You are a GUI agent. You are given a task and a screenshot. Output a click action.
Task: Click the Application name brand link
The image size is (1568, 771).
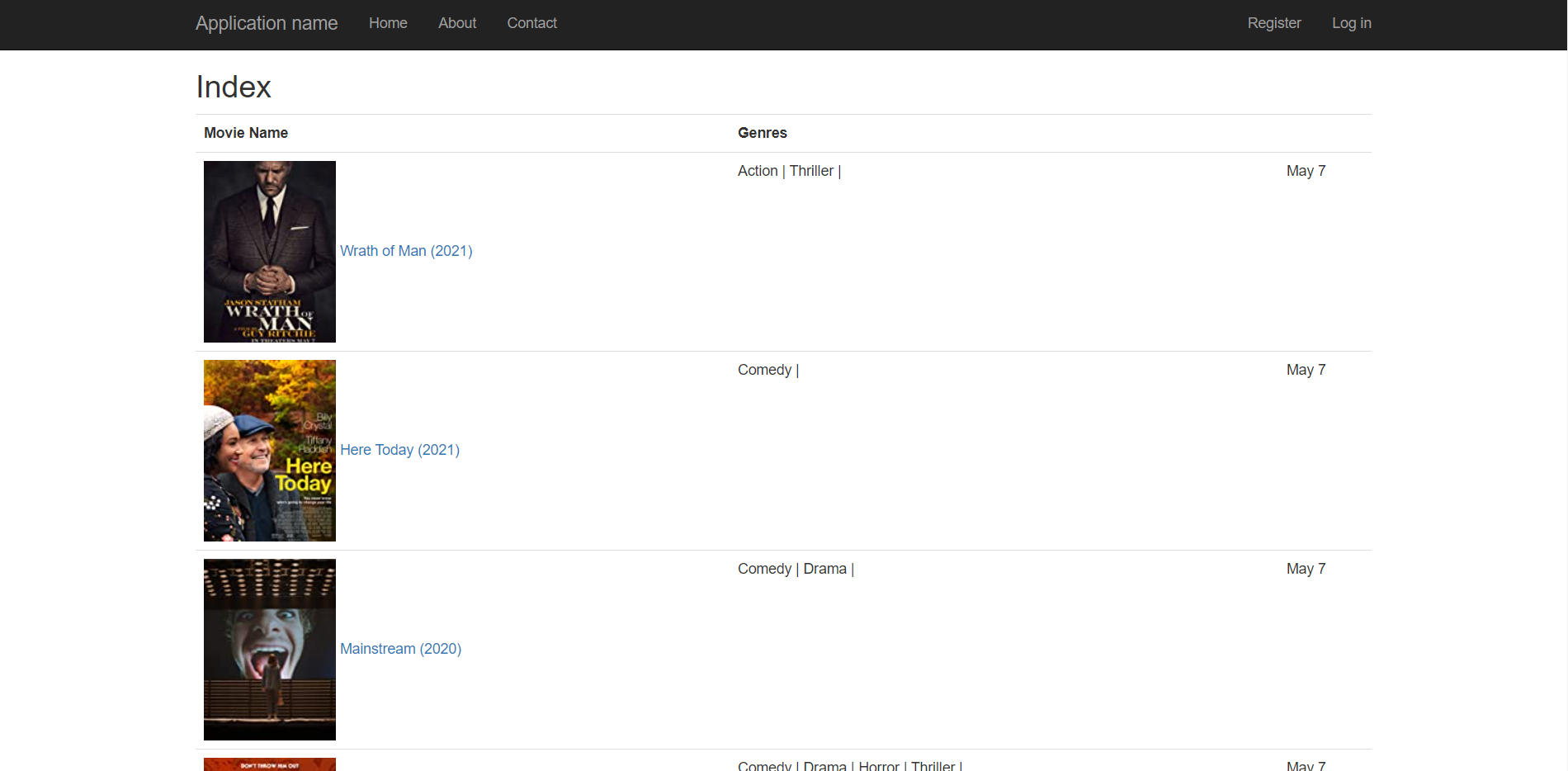(266, 23)
